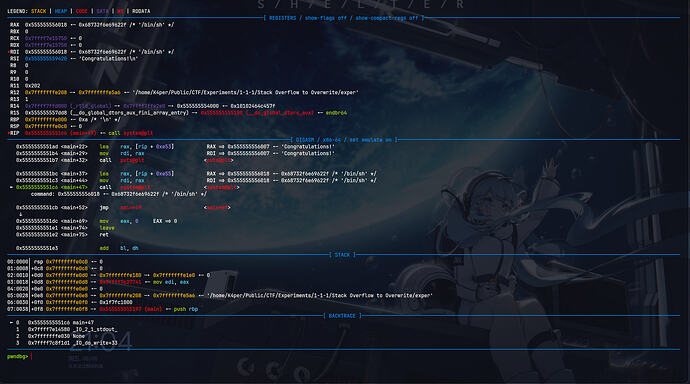Click stack row 07:0038 push rbp
690x384 pixels.
click(103, 309)
